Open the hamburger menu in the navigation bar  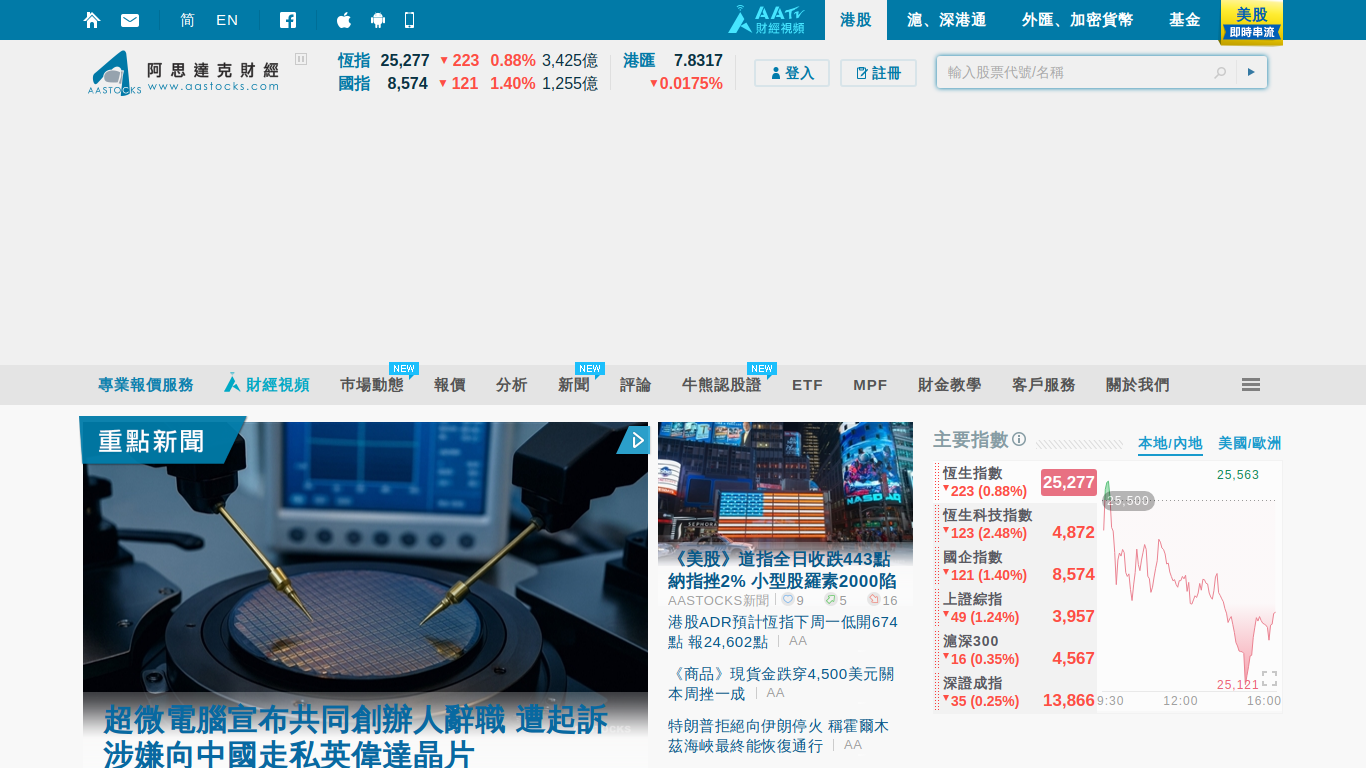[x=1251, y=385]
